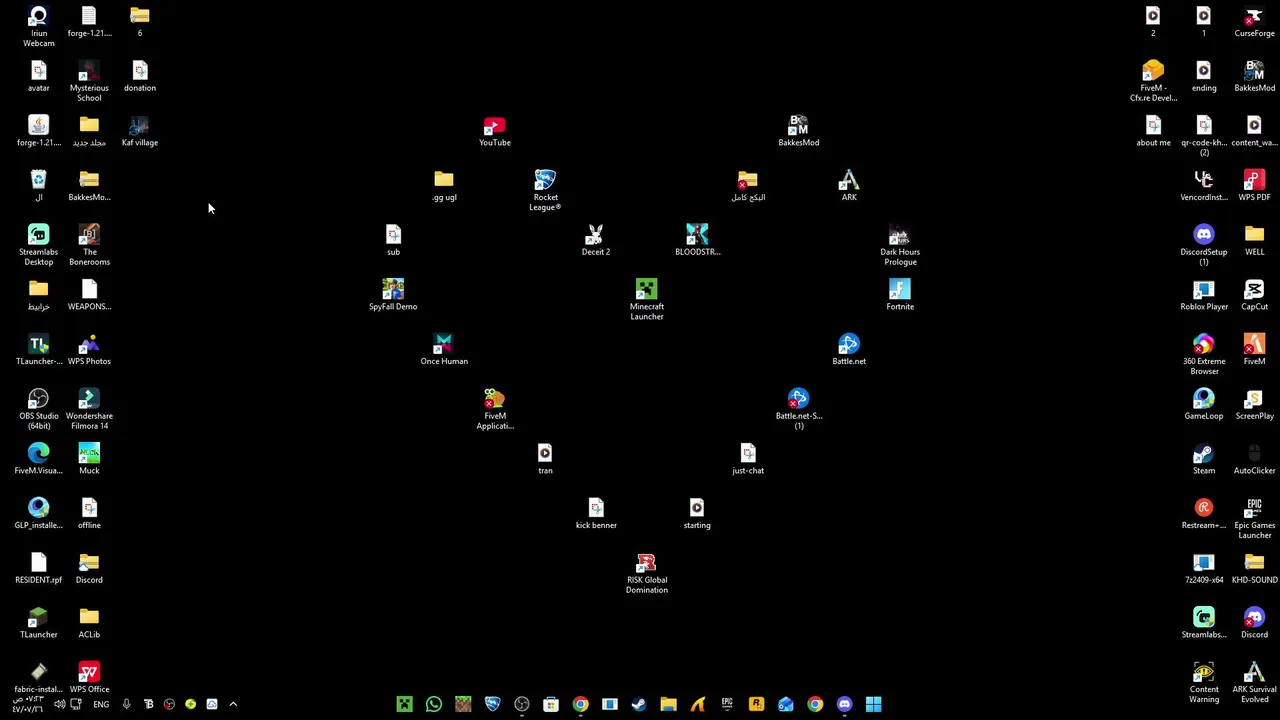Screen dimensions: 1280x720
Task: Launch OBS Studio (64bit) desktop shortcut
Action: click(x=38, y=409)
